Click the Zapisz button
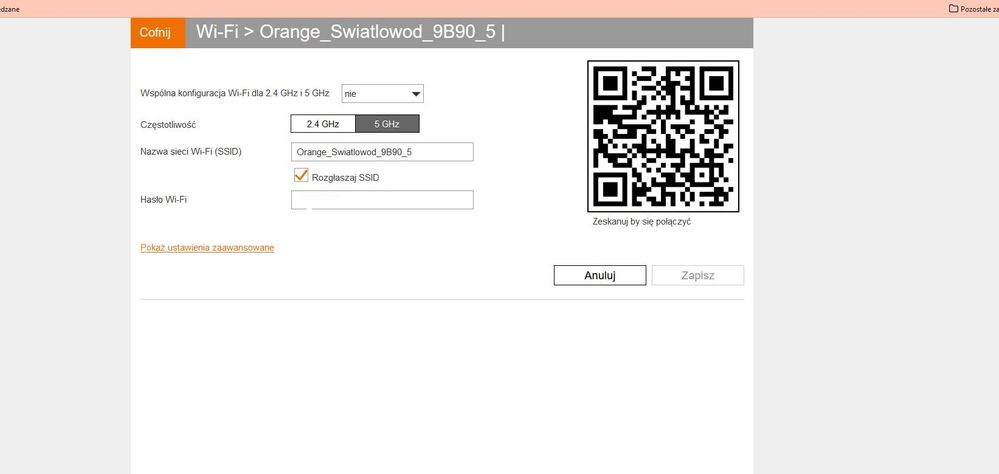Image resolution: width=999 pixels, height=474 pixels. (698, 275)
